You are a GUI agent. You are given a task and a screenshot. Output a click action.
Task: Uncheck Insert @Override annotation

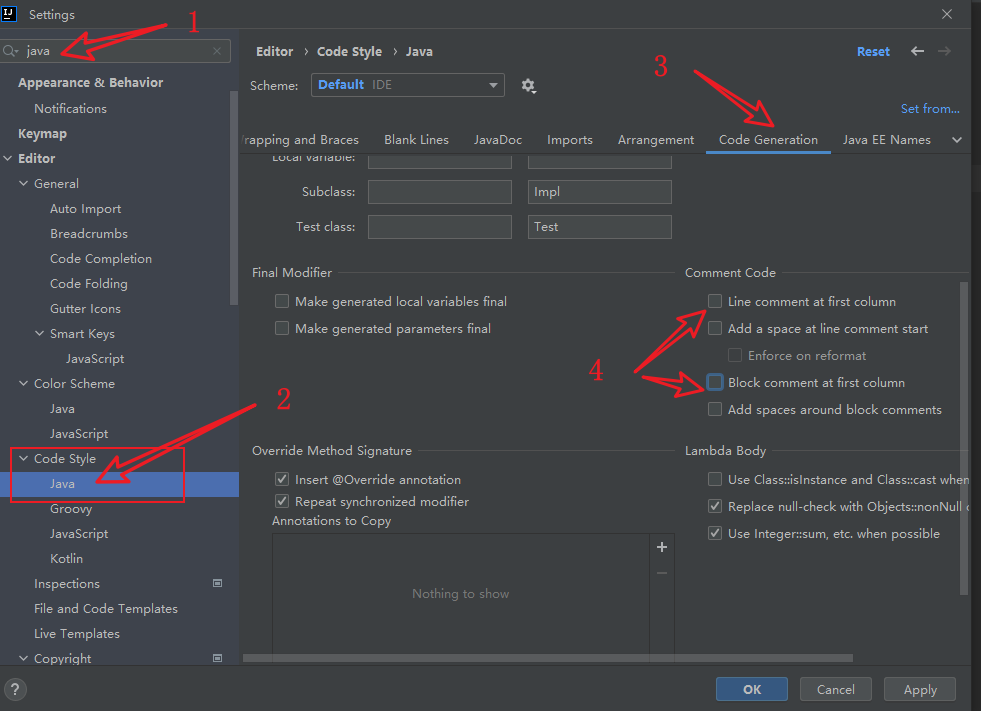(282, 479)
